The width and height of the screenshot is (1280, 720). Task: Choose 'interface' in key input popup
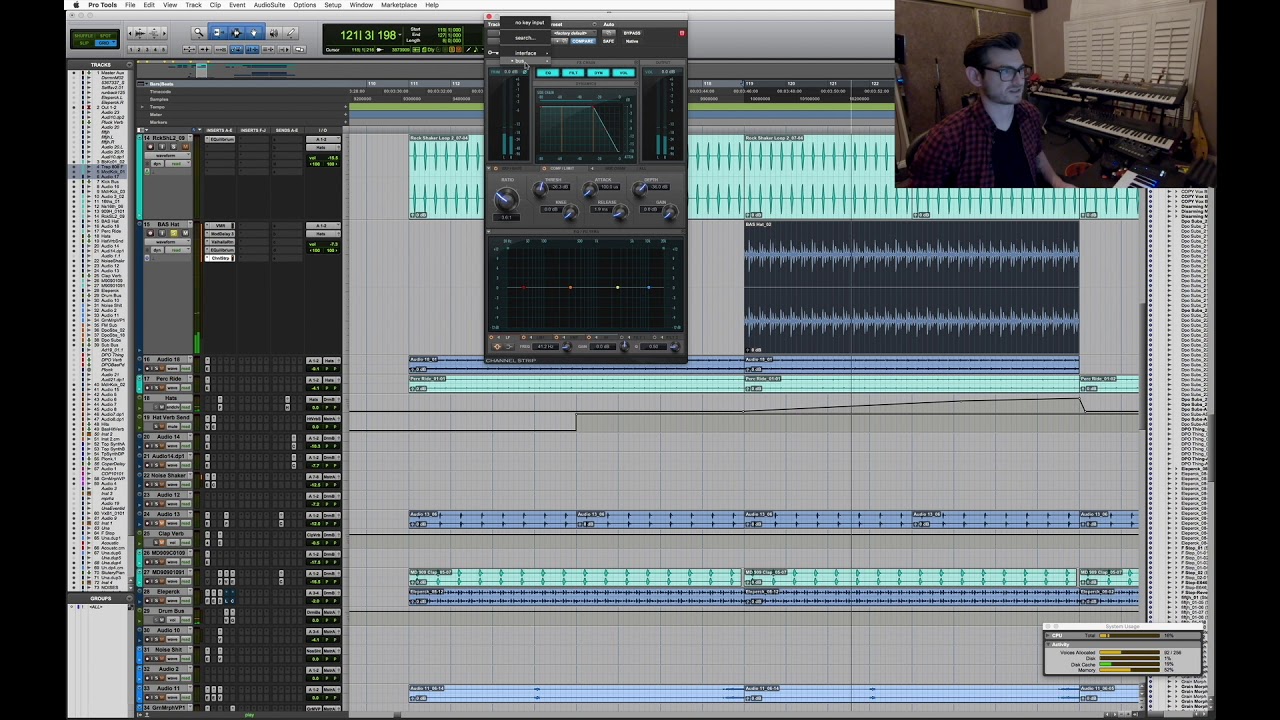[525, 53]
